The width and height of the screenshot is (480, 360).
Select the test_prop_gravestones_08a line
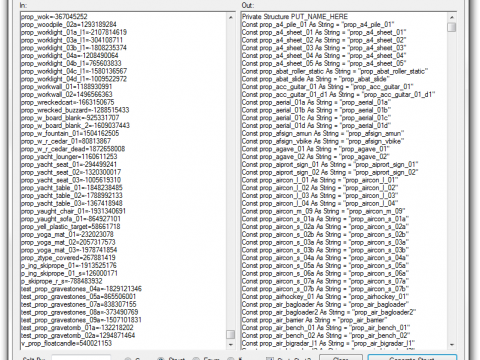coord(79,312)
